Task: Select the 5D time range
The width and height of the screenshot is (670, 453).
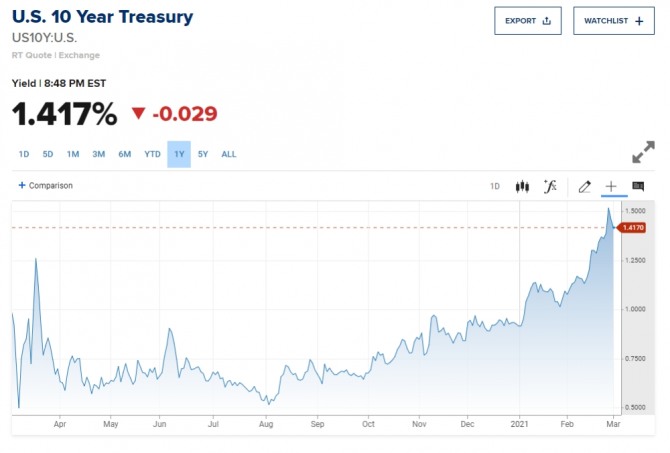Action: 48,154
